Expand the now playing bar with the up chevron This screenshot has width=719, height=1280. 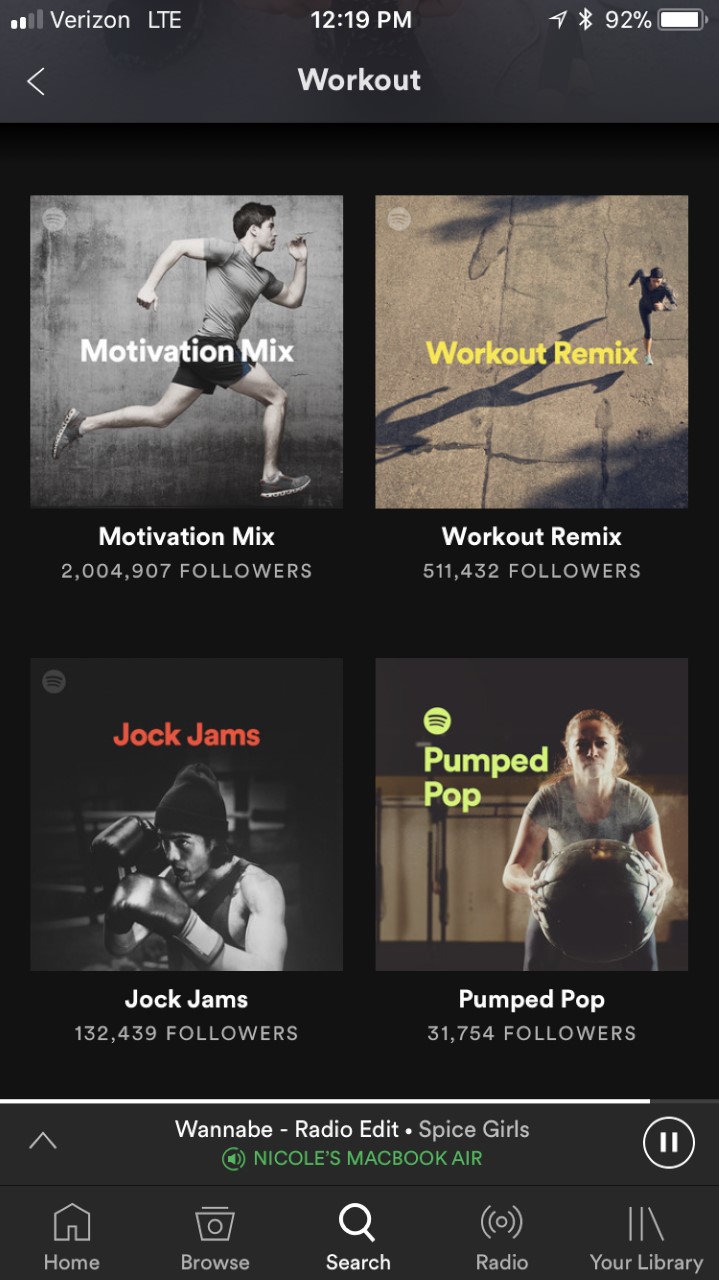[x=43, y=1140]
